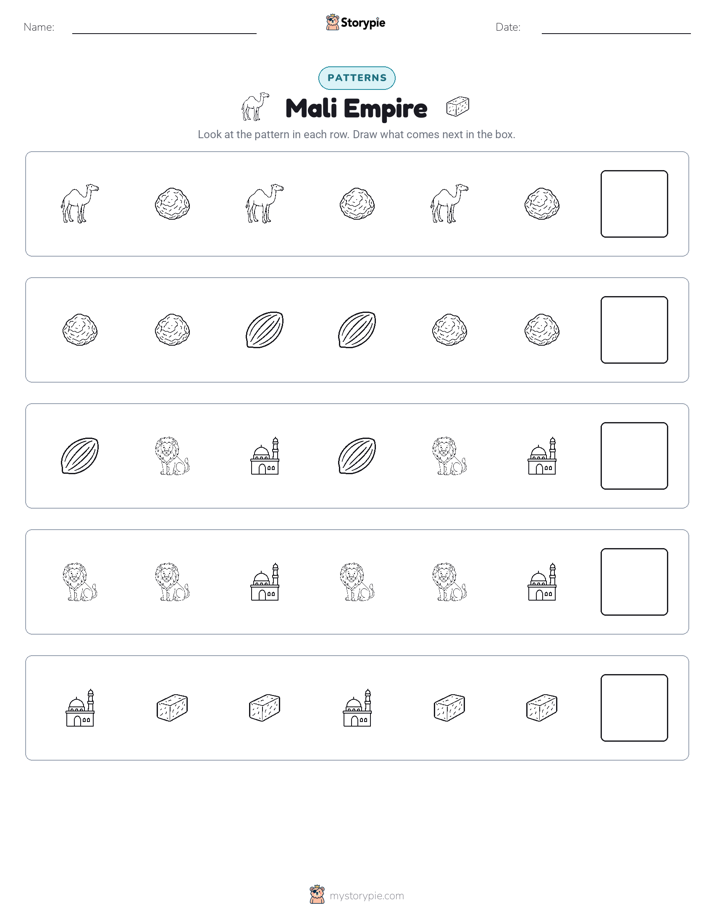This screenshot has height=924, width=714.
Task: Click the answer box in row two
Action: pyautogui.click(x=634, y=330)
